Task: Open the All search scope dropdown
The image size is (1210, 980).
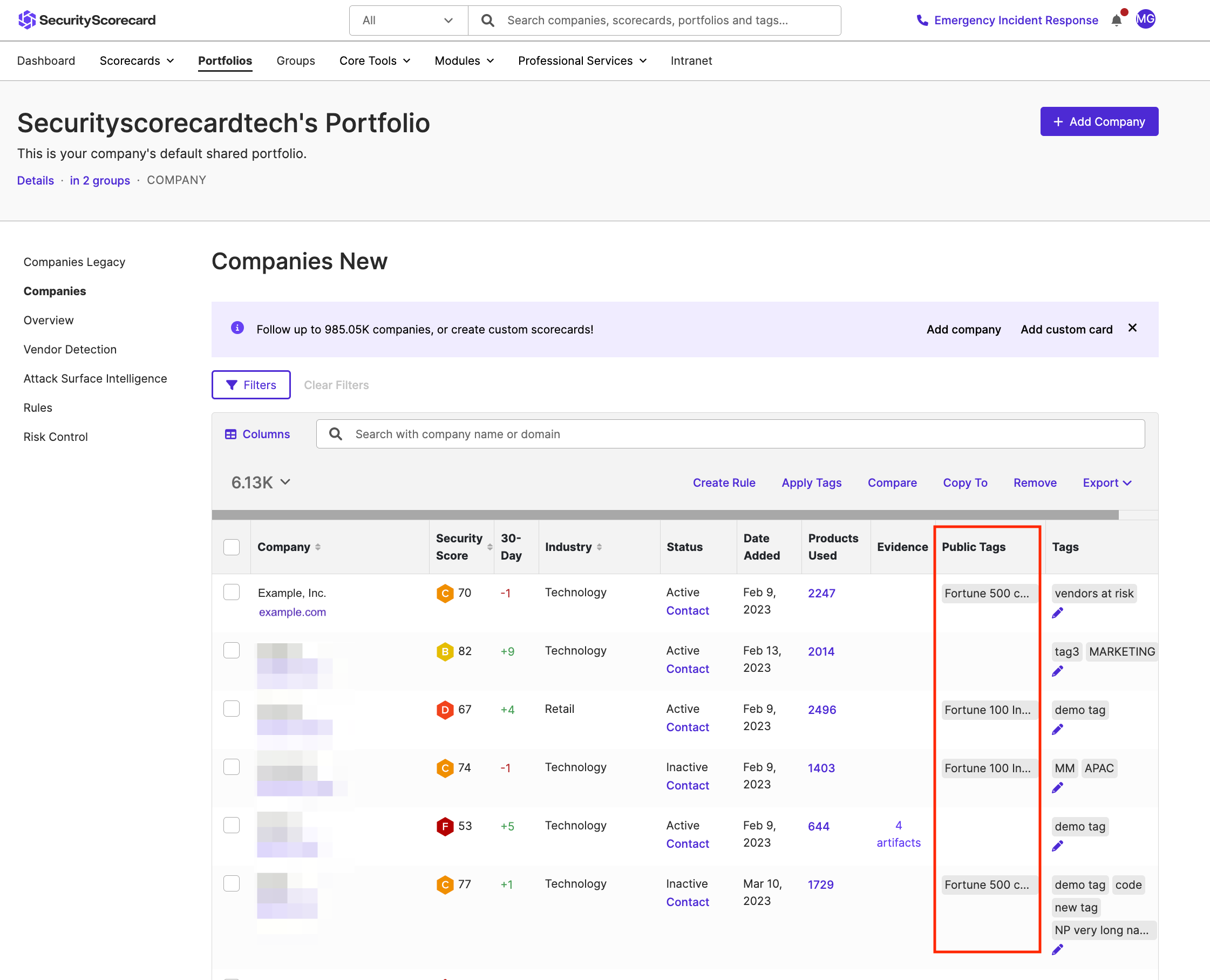Action: pos(408,21)
